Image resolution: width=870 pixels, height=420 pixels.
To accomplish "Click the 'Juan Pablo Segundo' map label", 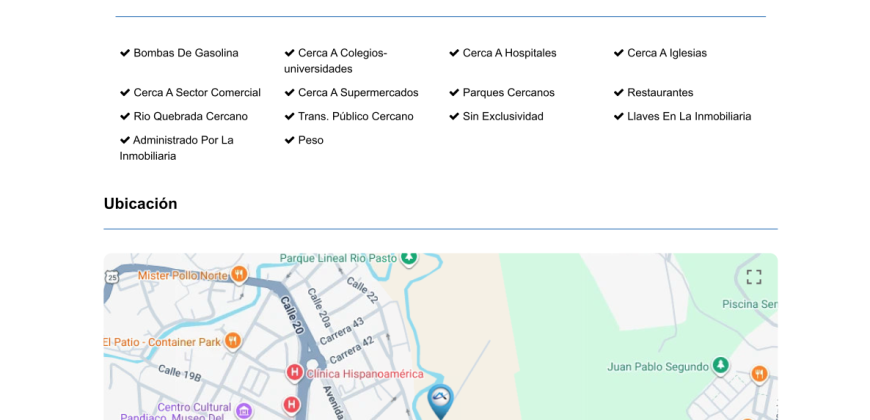I will coord(658,367).
